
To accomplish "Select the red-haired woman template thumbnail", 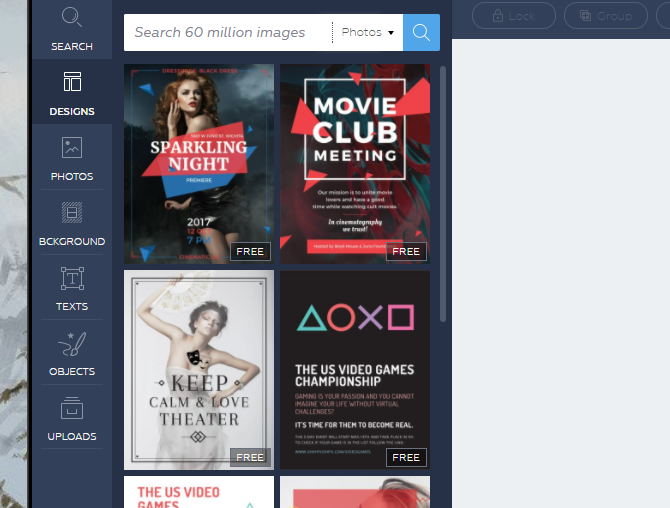I will coord(355,492).
